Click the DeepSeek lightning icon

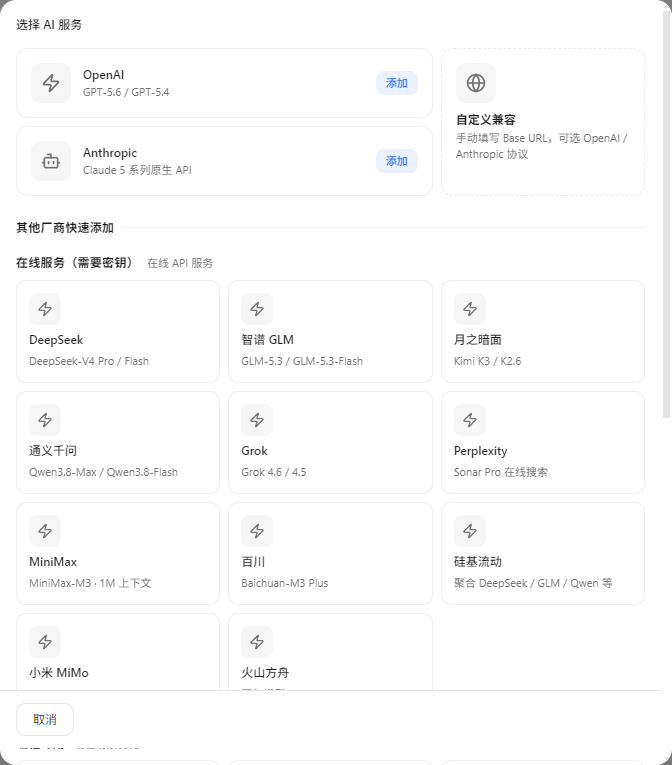(x=45, y=309)
